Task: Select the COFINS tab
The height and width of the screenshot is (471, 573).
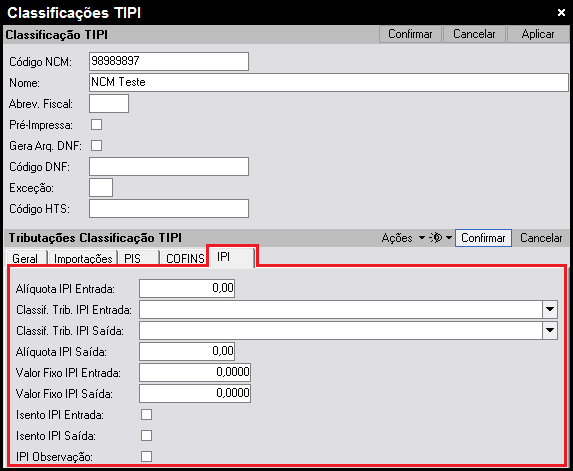Action: (185, 258)
